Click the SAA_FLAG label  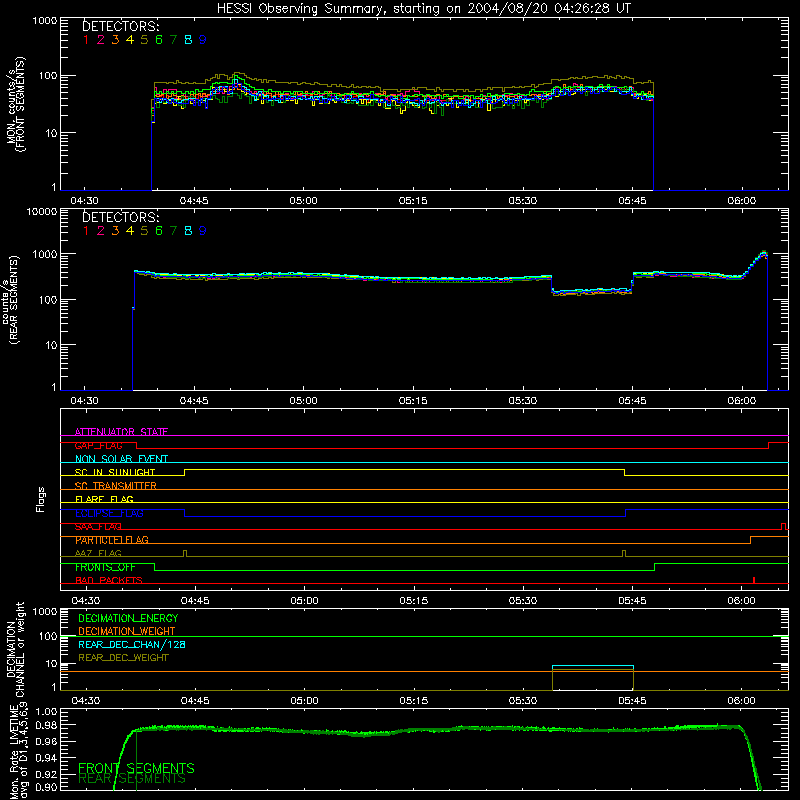tap(98, 527)
